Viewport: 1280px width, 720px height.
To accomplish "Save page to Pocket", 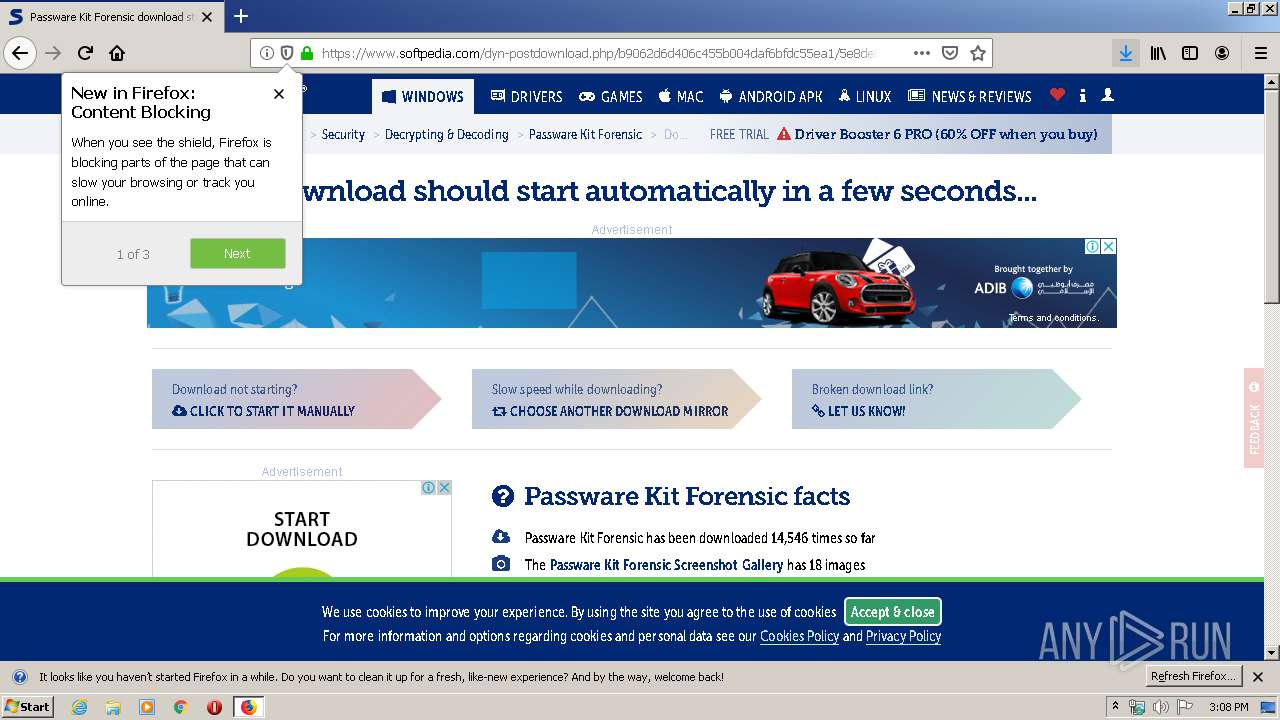I will pos(950,53).
